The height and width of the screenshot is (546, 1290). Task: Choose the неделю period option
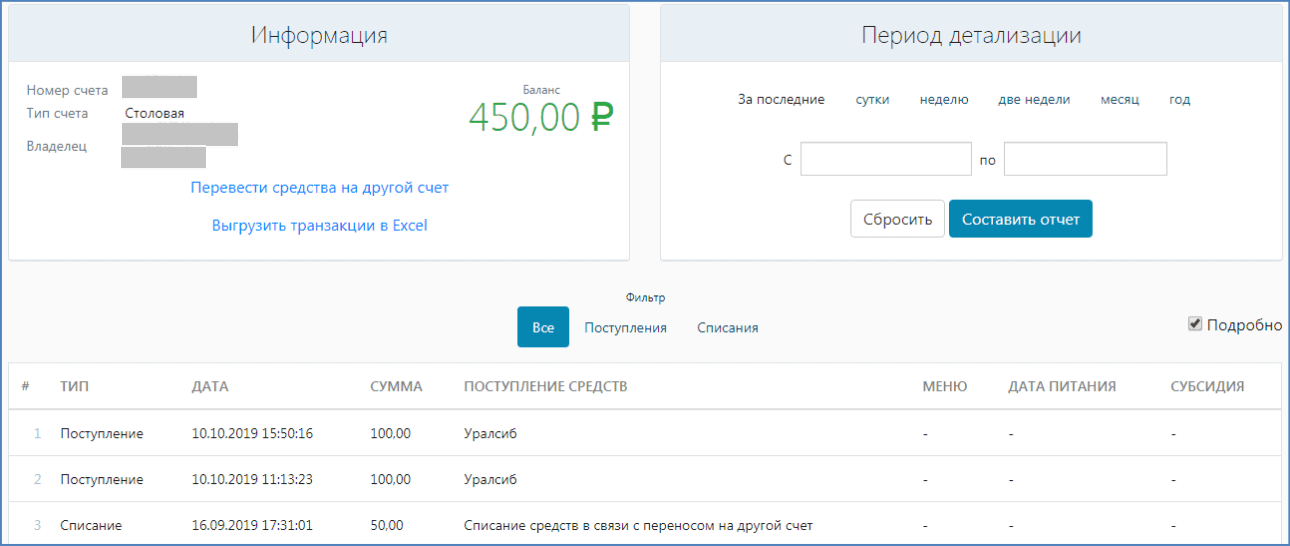[944, 99]
